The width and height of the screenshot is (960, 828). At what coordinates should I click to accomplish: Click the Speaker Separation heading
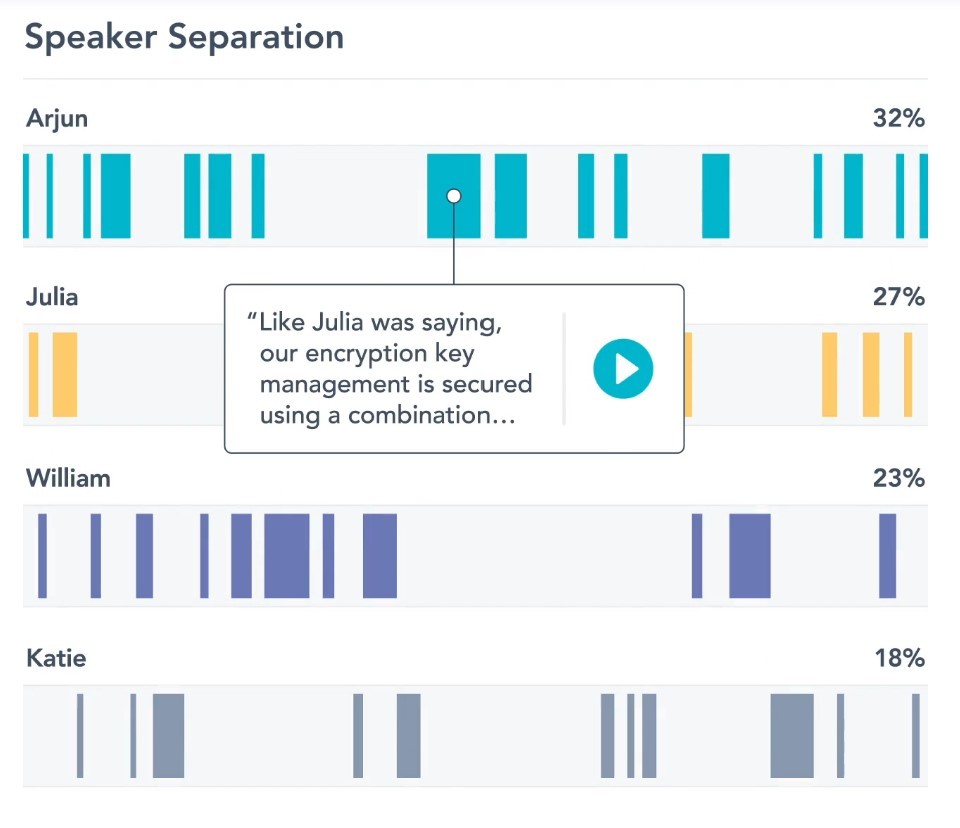(184, 38)
